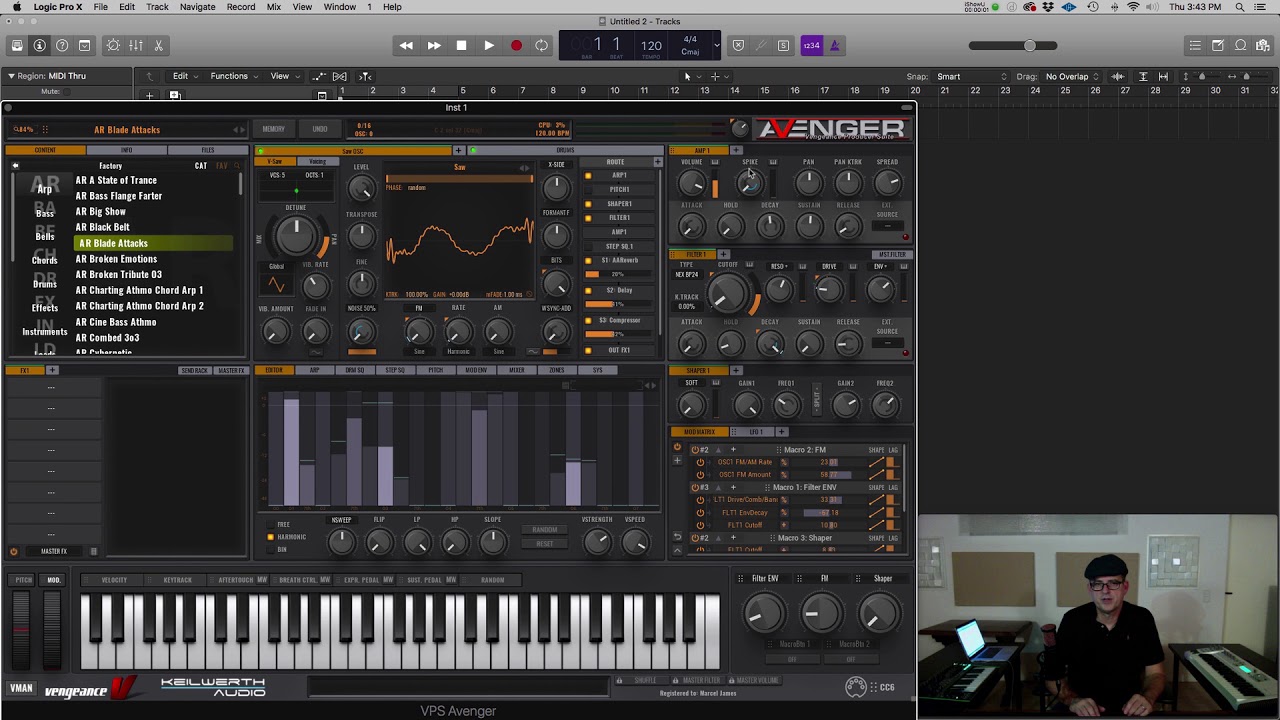This screenshot has width=1280, height=720.
Task: Select the Bass category in preset browser
Action: point(45,212)
